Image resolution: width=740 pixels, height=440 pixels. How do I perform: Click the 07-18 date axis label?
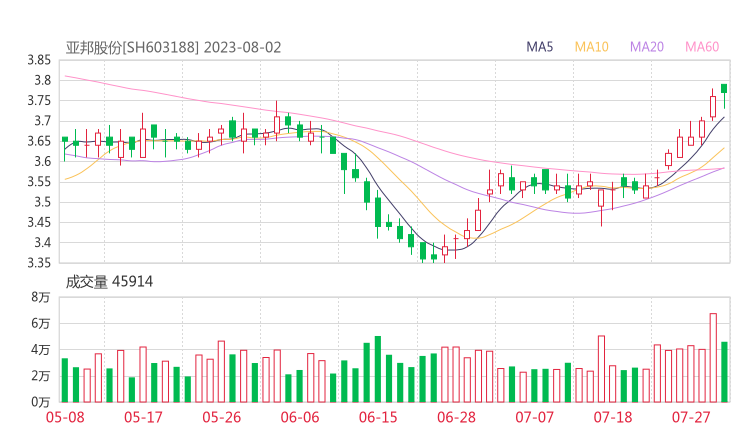[x=613, y=417]
